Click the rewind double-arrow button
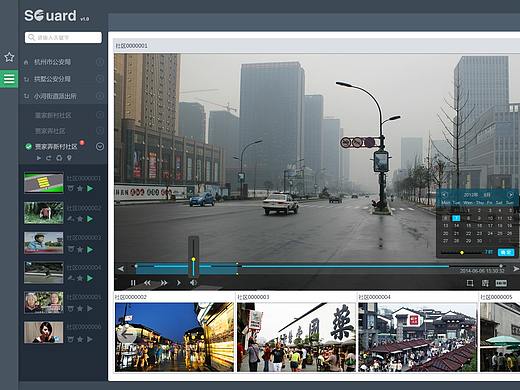The width and height of the screenshot is (520, 390). click(x=147, y=283)
